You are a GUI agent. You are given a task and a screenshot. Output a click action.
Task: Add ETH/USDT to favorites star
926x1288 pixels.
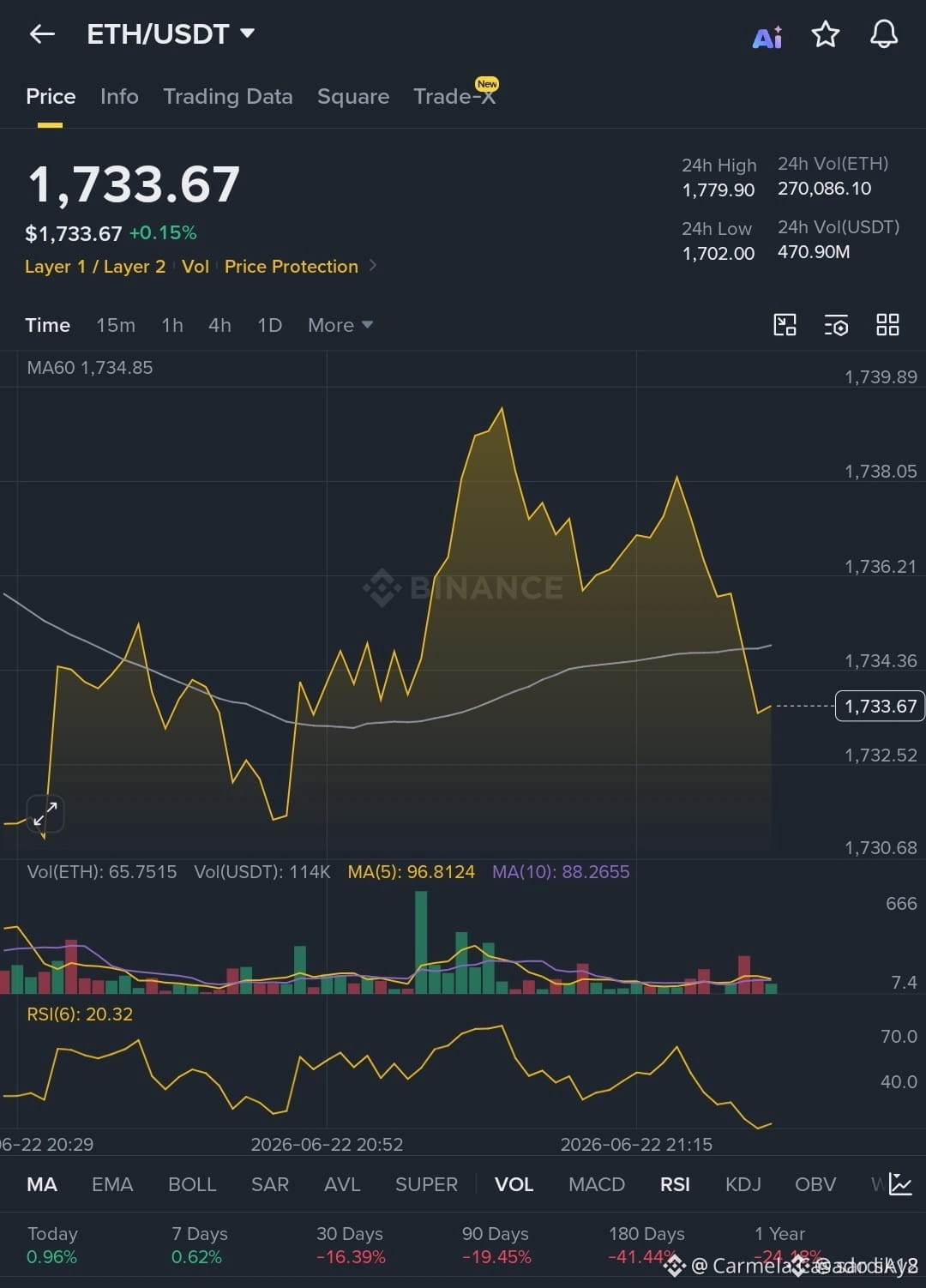tap(825, 34)
